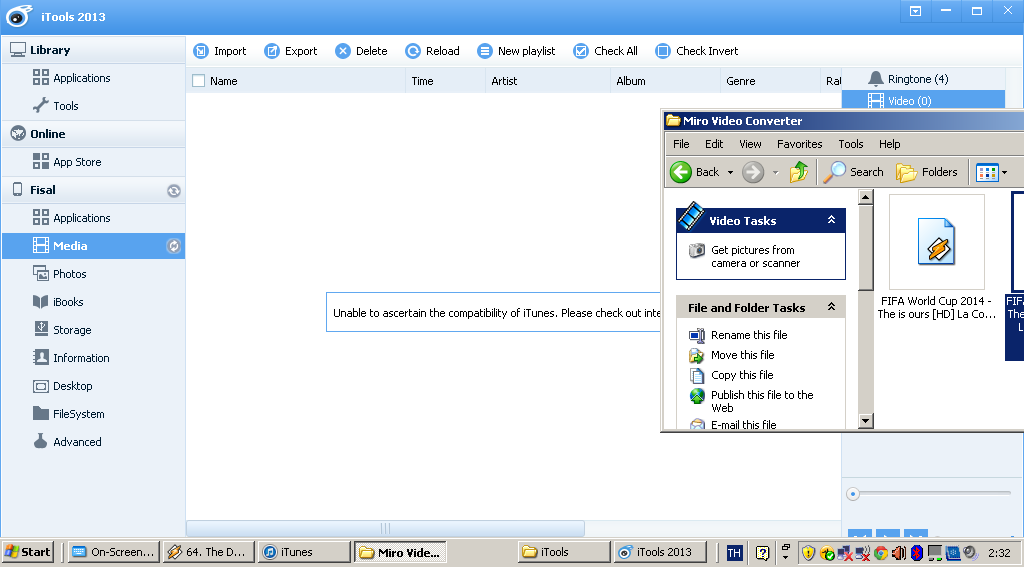Click the sync icon on Media row
This screenshot has width=1024, height=567.
174,246
